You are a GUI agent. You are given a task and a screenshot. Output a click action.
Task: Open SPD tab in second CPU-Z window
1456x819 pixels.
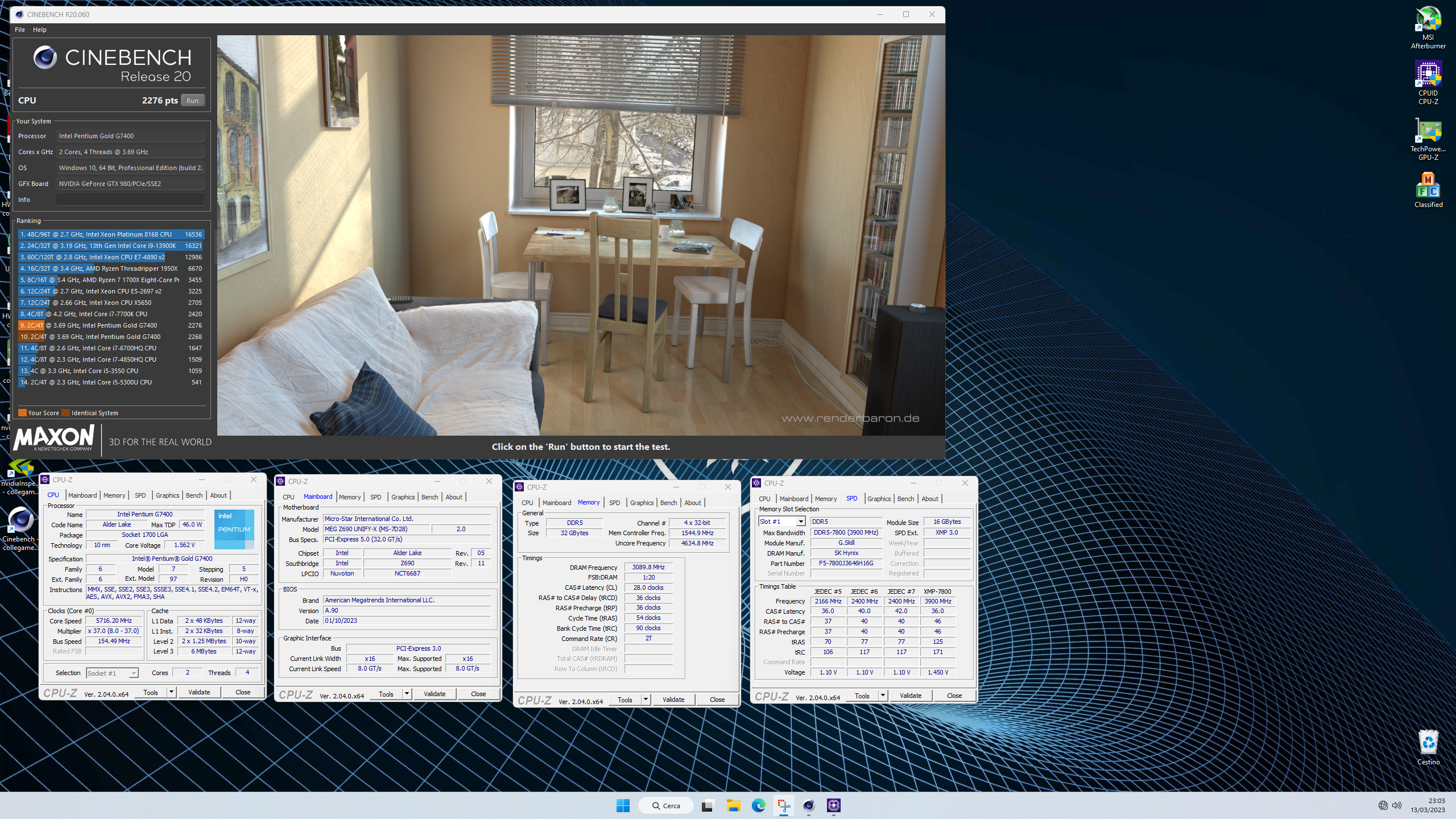376,497
